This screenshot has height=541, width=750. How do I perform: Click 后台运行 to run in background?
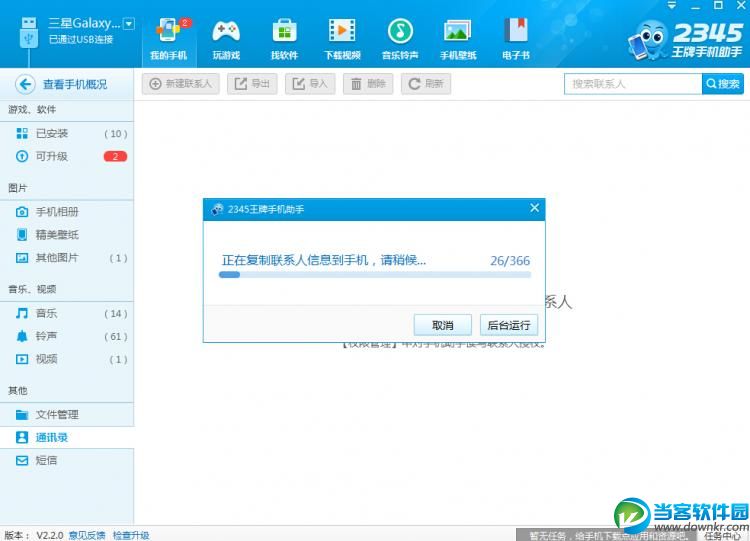508,325
